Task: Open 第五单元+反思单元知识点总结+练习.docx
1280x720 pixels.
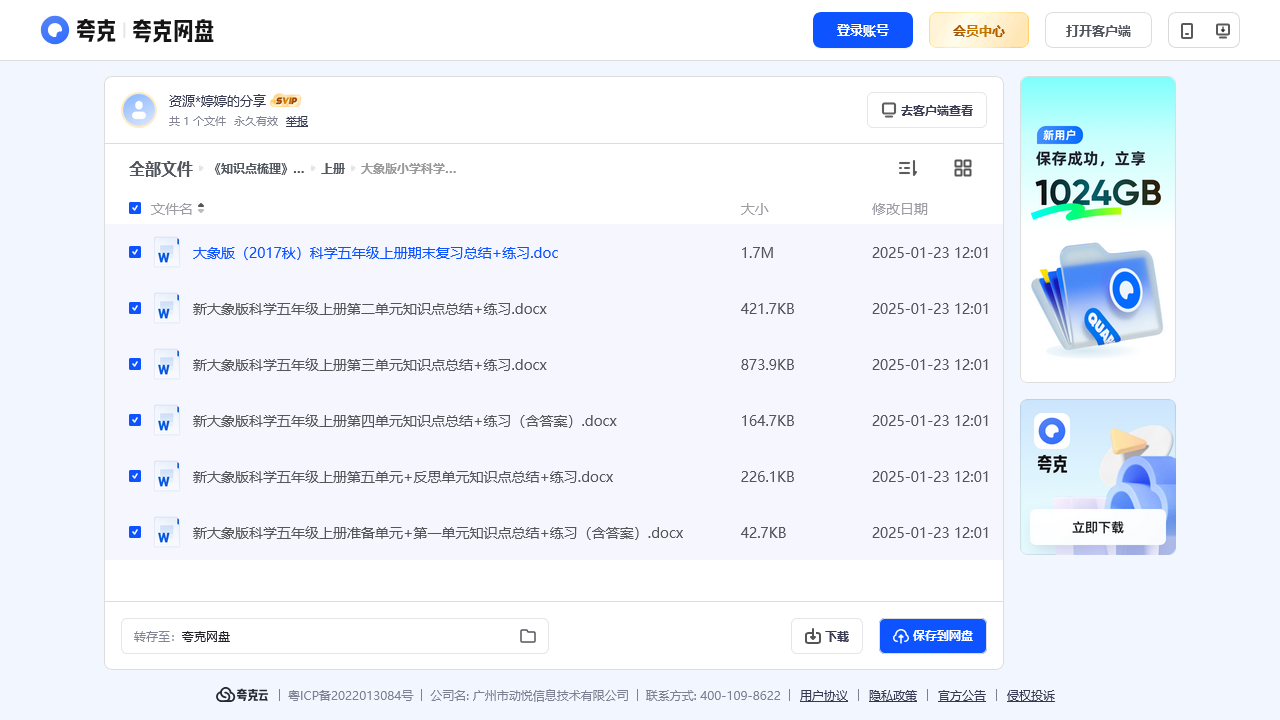Action: tap(403, 477)
